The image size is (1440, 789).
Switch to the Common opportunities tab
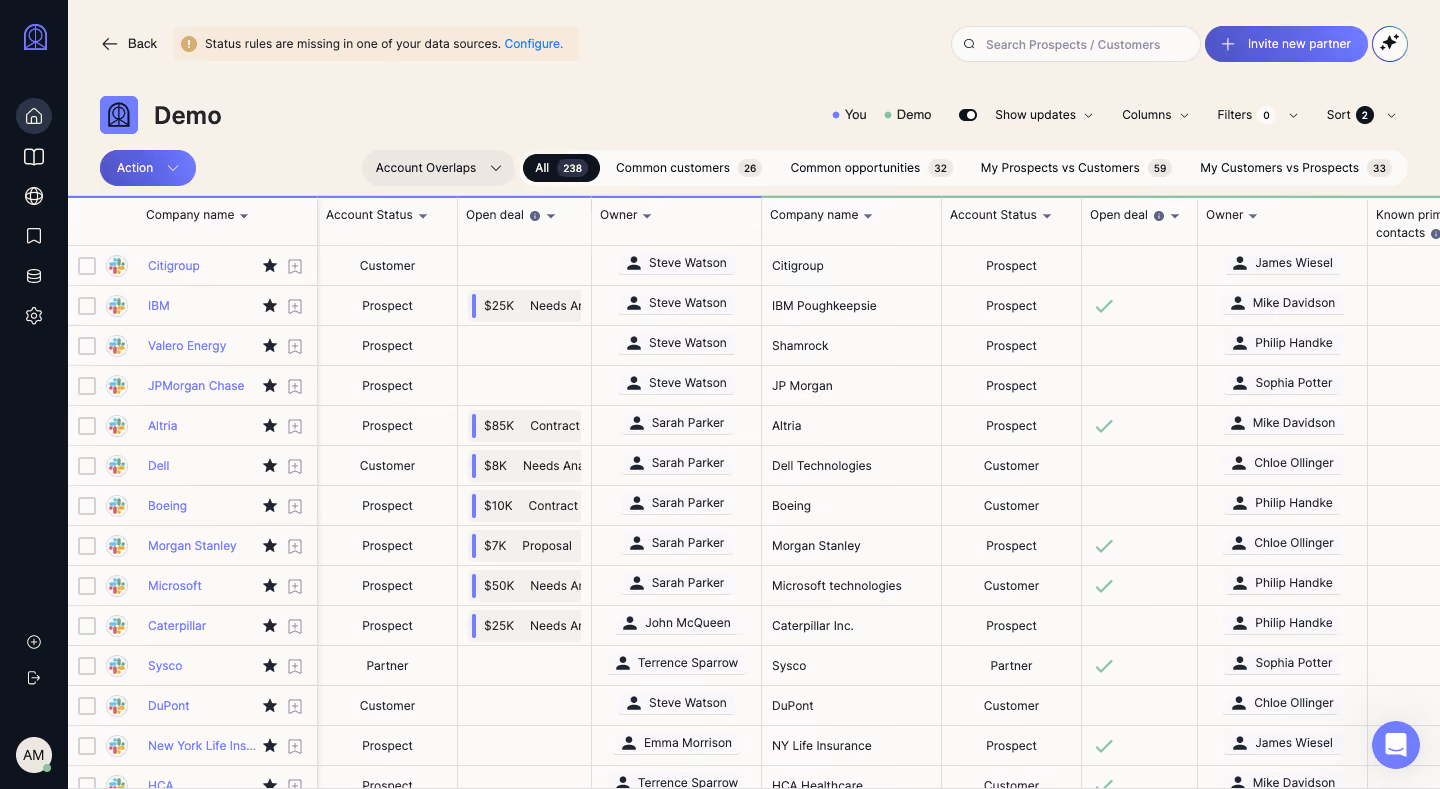point(871,168)
